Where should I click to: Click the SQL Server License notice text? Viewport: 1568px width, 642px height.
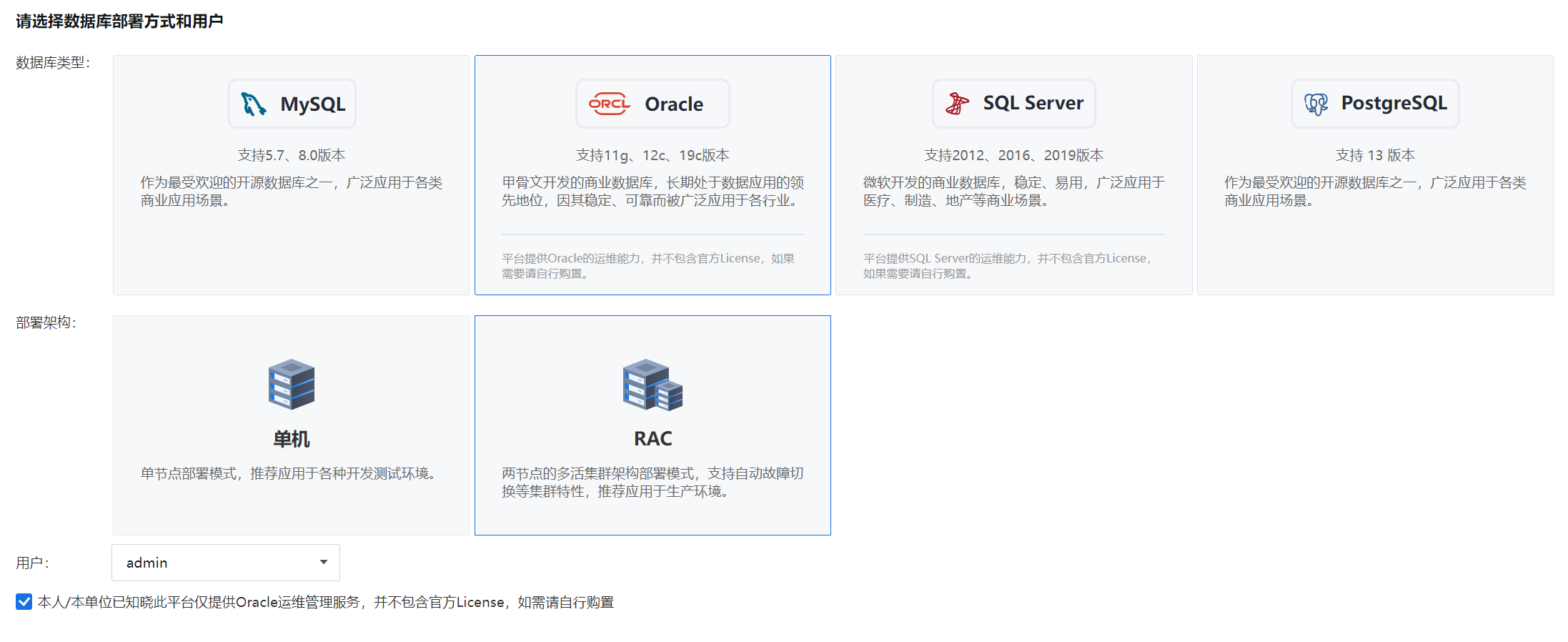coord(1009,266)
